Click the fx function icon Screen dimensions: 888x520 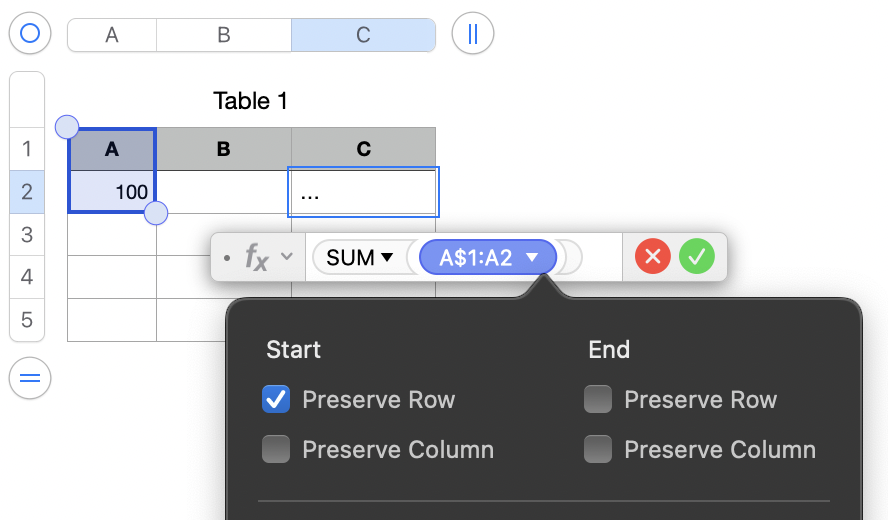pos(257,258)
